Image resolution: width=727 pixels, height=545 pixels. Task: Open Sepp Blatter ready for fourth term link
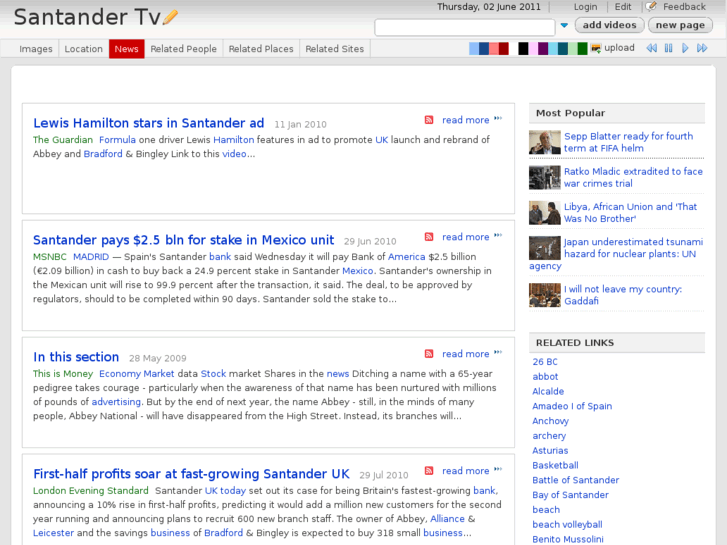coord(628,142)
